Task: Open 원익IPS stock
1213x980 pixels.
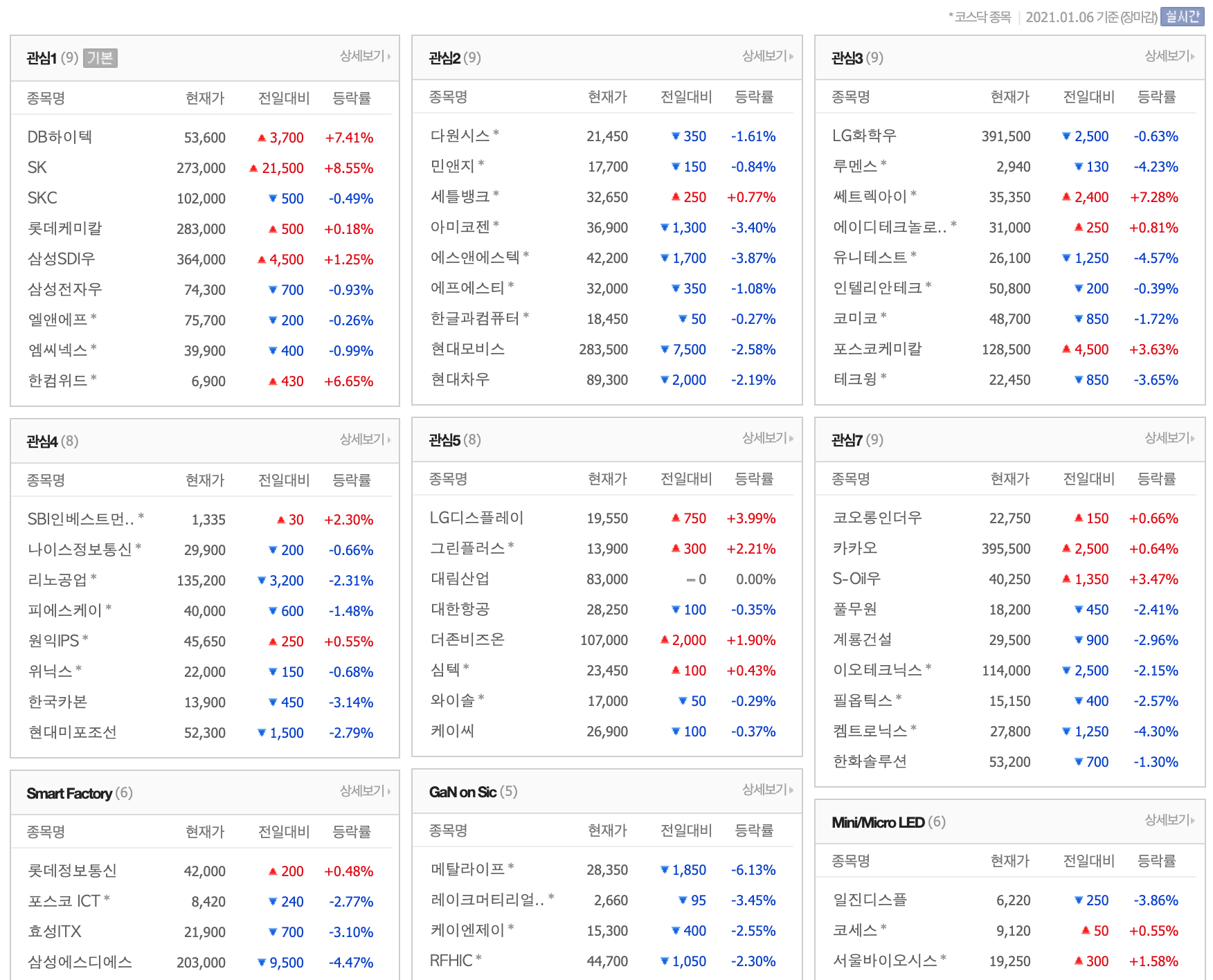Action: (53, 641)
